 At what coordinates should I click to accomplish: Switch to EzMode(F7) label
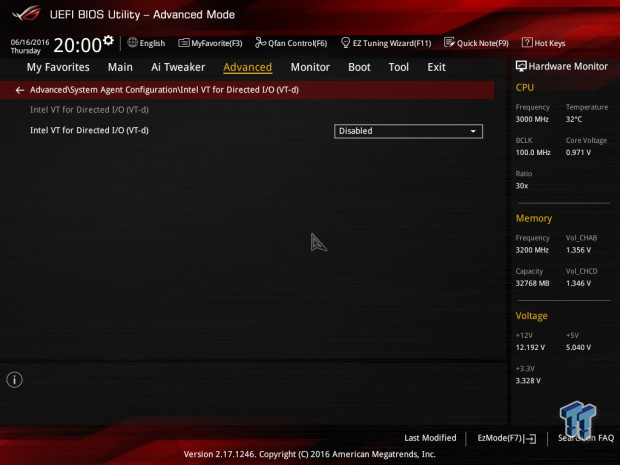pyautogui.click(x=500, y=438)
